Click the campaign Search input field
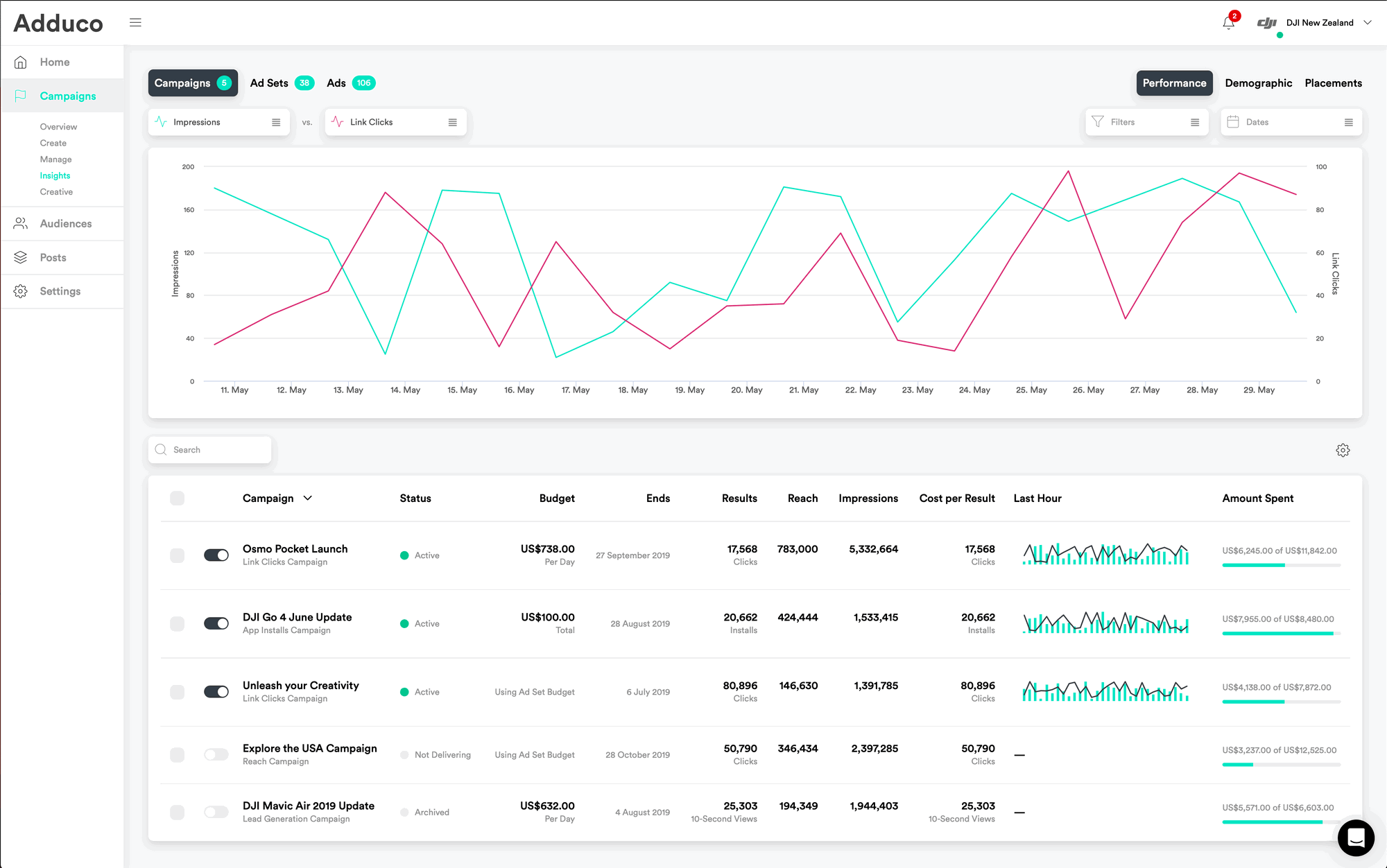The height and width of the screenshot is (868, 1387). (x=210, y=450)
